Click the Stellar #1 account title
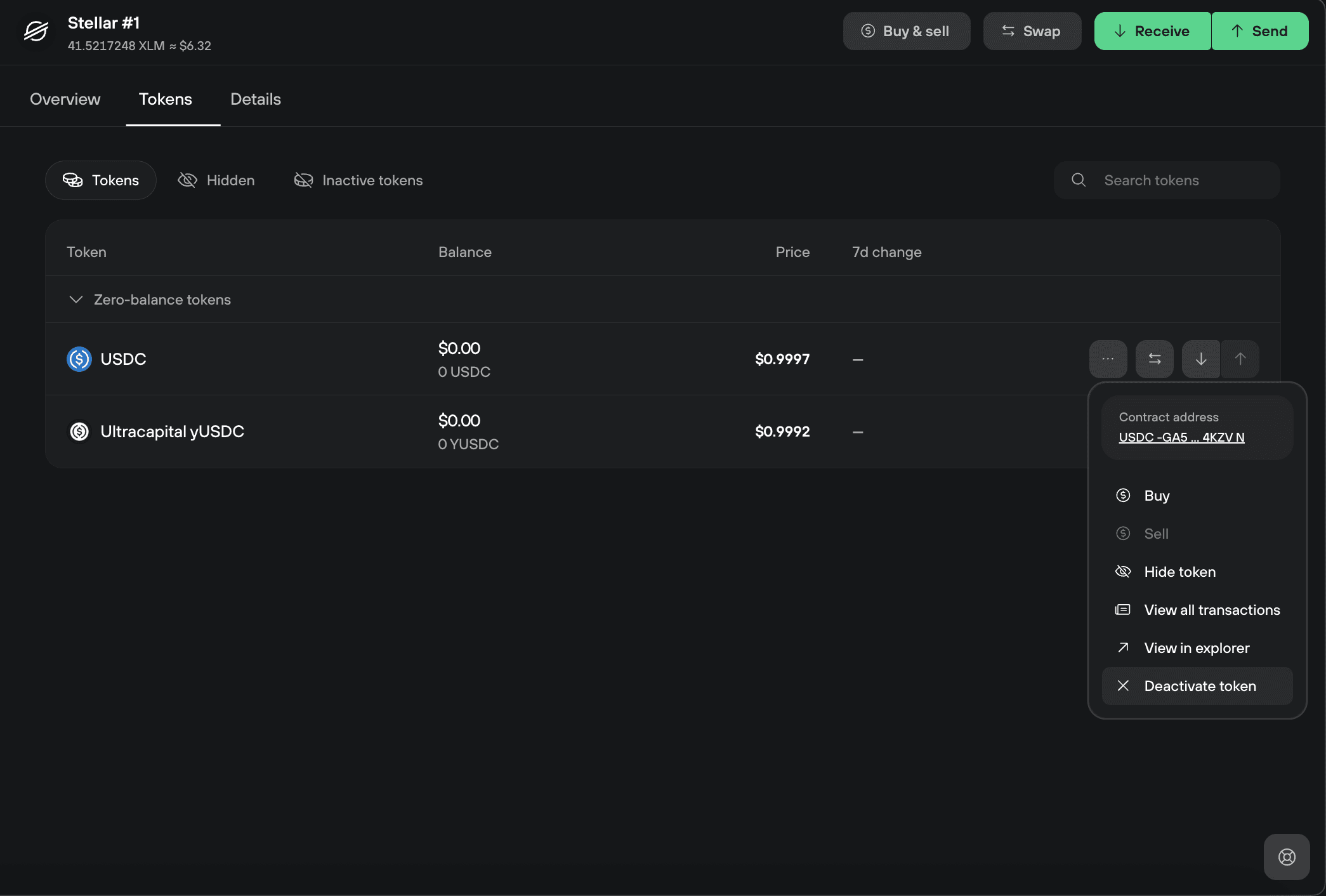This screenshot has height=896, width=1326. (x=104, y=23)
